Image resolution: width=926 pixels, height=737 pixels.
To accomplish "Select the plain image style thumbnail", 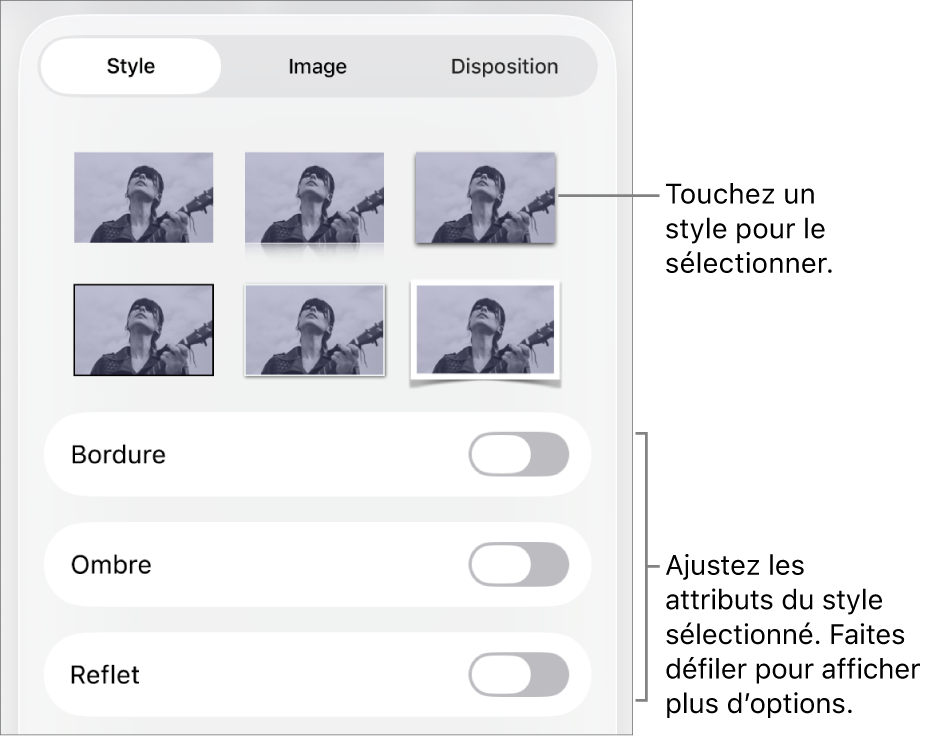I will coord(143,196).
